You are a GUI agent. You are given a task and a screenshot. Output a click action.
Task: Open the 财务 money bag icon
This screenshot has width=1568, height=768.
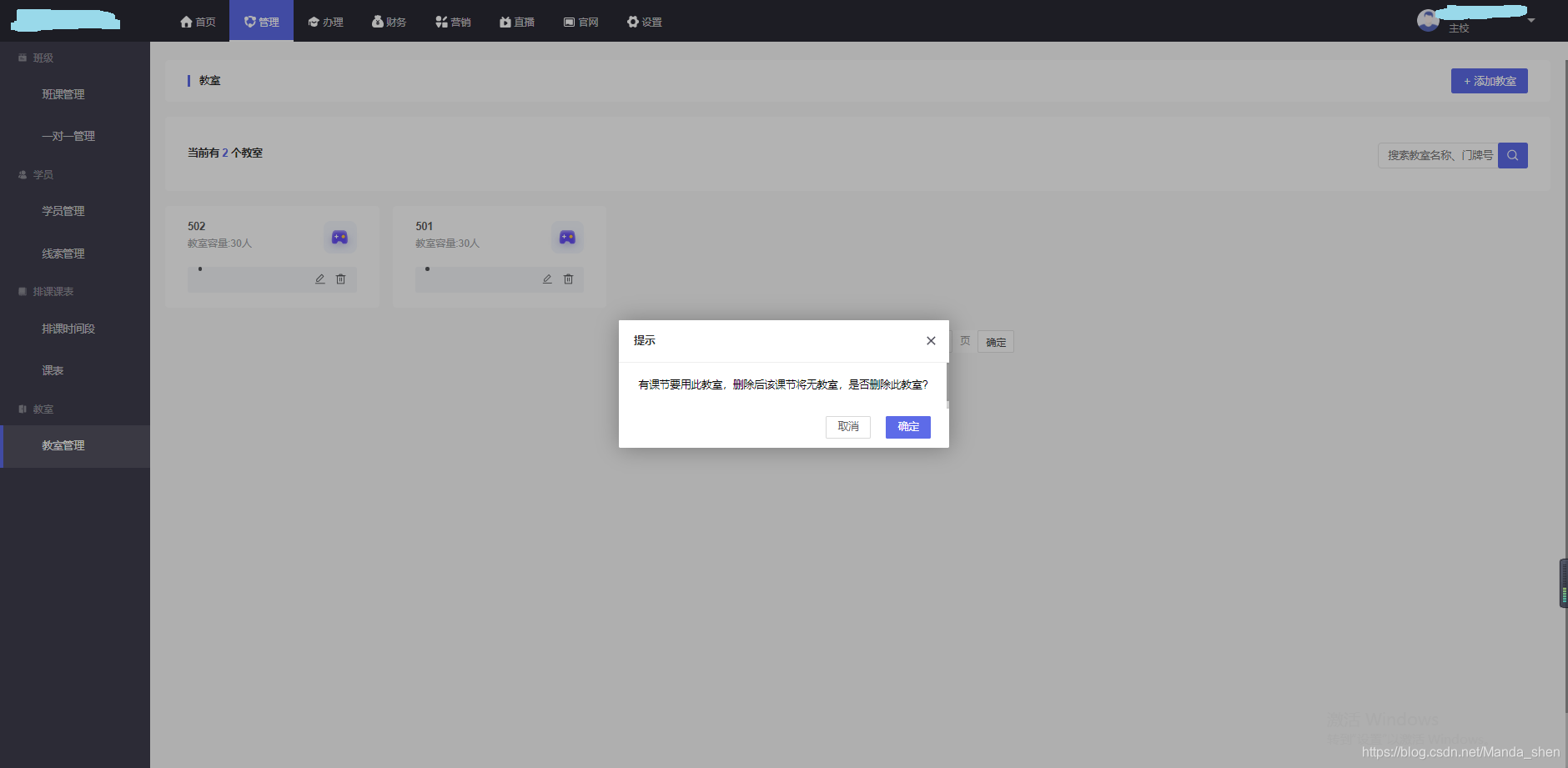(376, 21)
